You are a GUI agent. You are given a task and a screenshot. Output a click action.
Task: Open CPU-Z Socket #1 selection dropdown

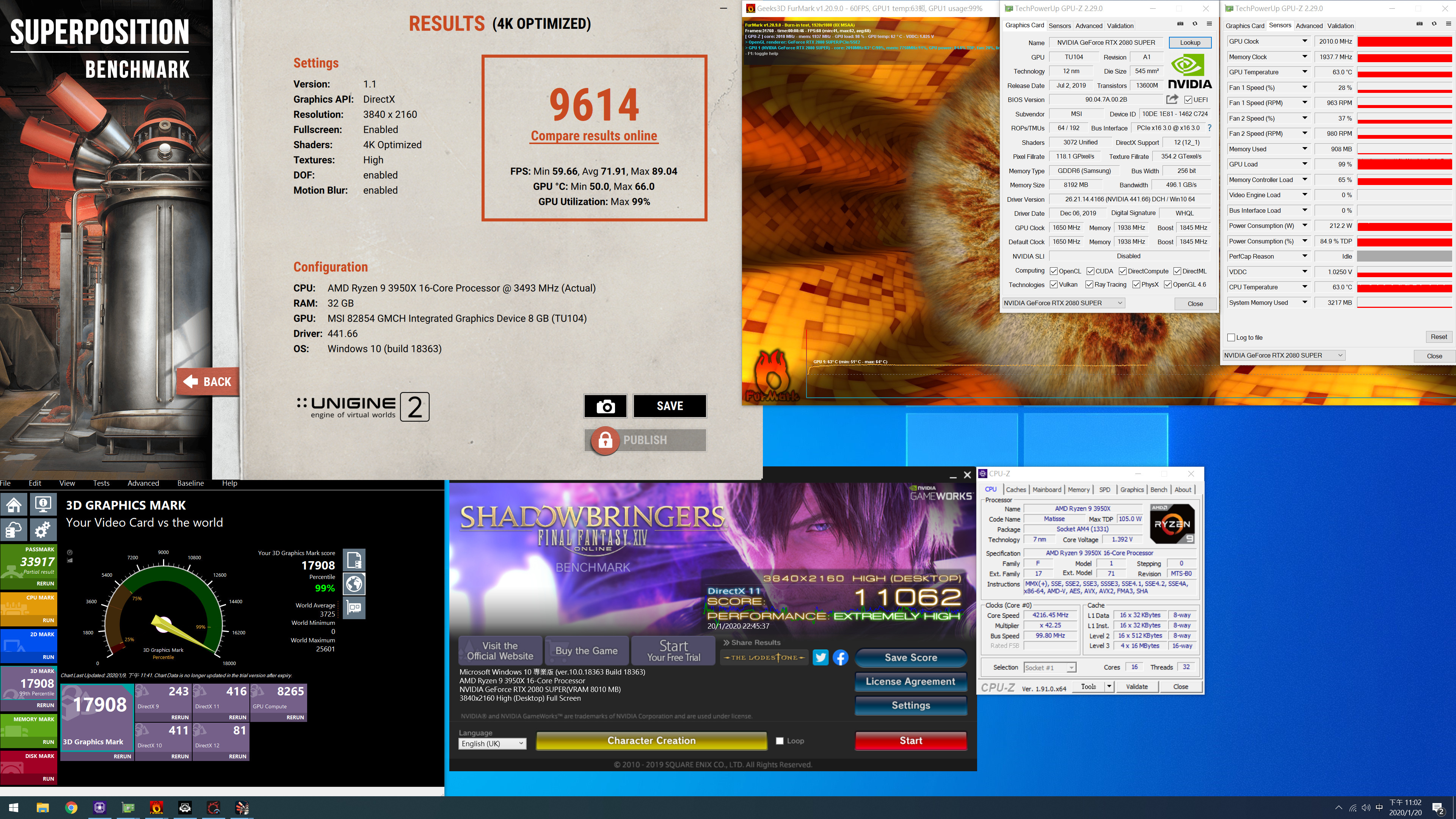[1050, 667]
